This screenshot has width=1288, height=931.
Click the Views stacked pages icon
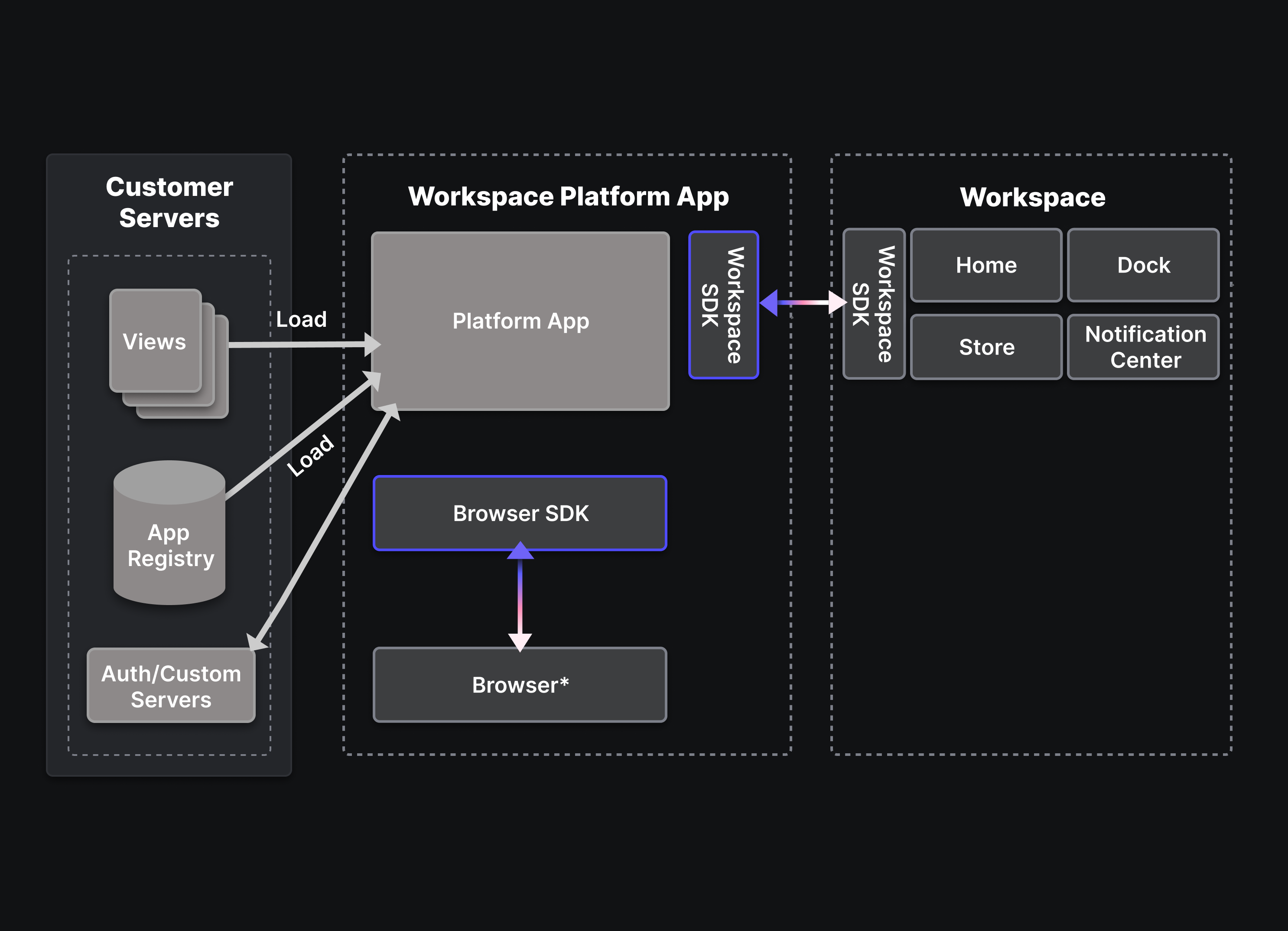coord(156,342)
